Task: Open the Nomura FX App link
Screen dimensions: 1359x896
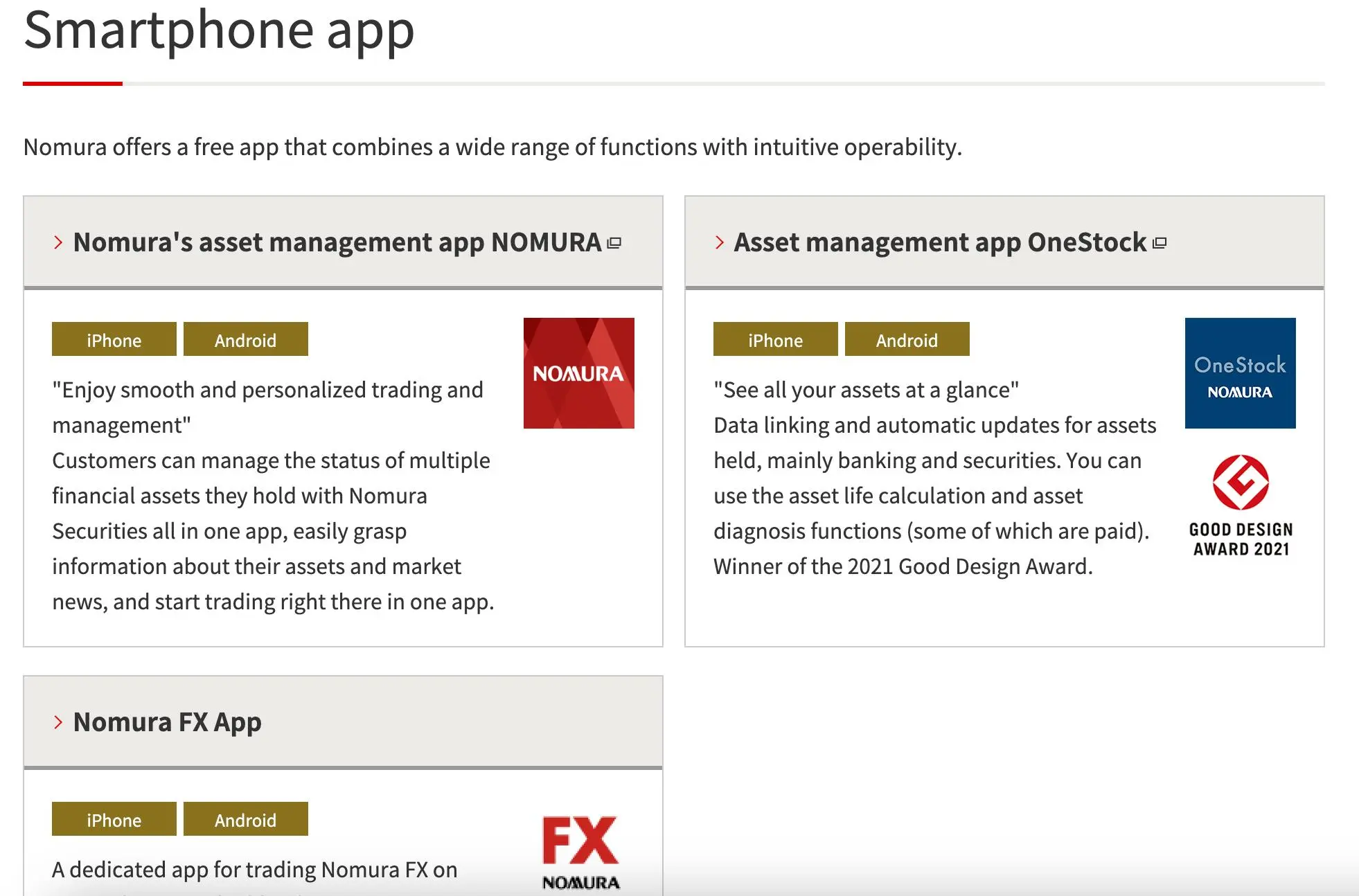Action: 168,722
